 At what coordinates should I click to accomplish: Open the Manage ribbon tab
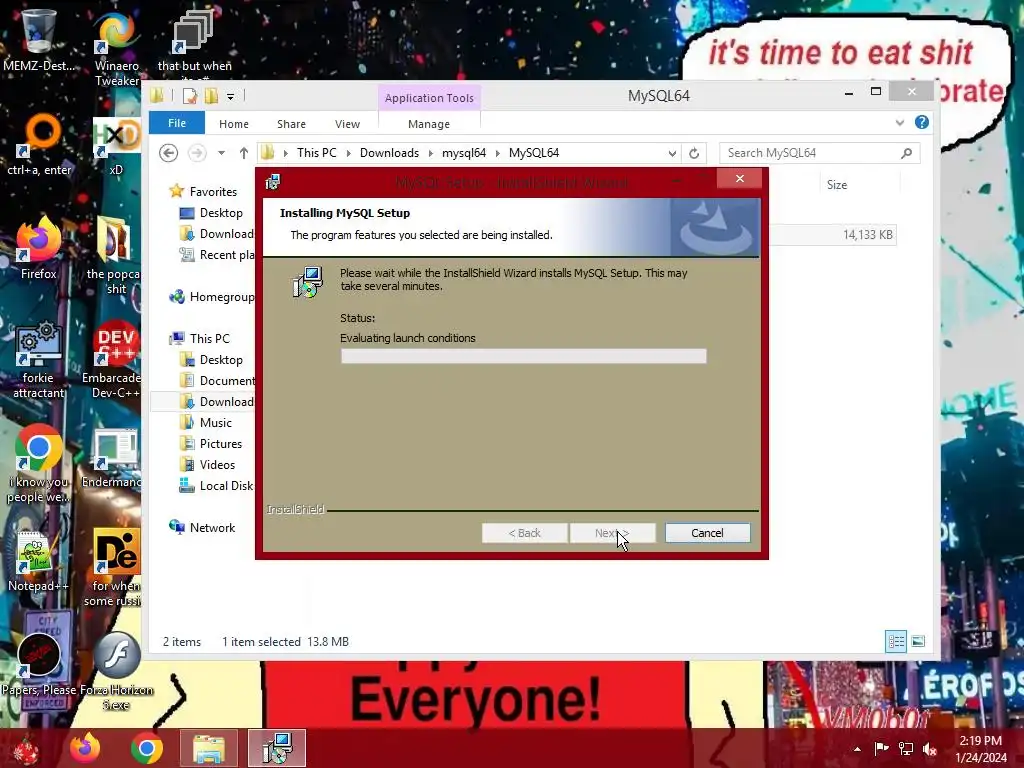(429, 123)
